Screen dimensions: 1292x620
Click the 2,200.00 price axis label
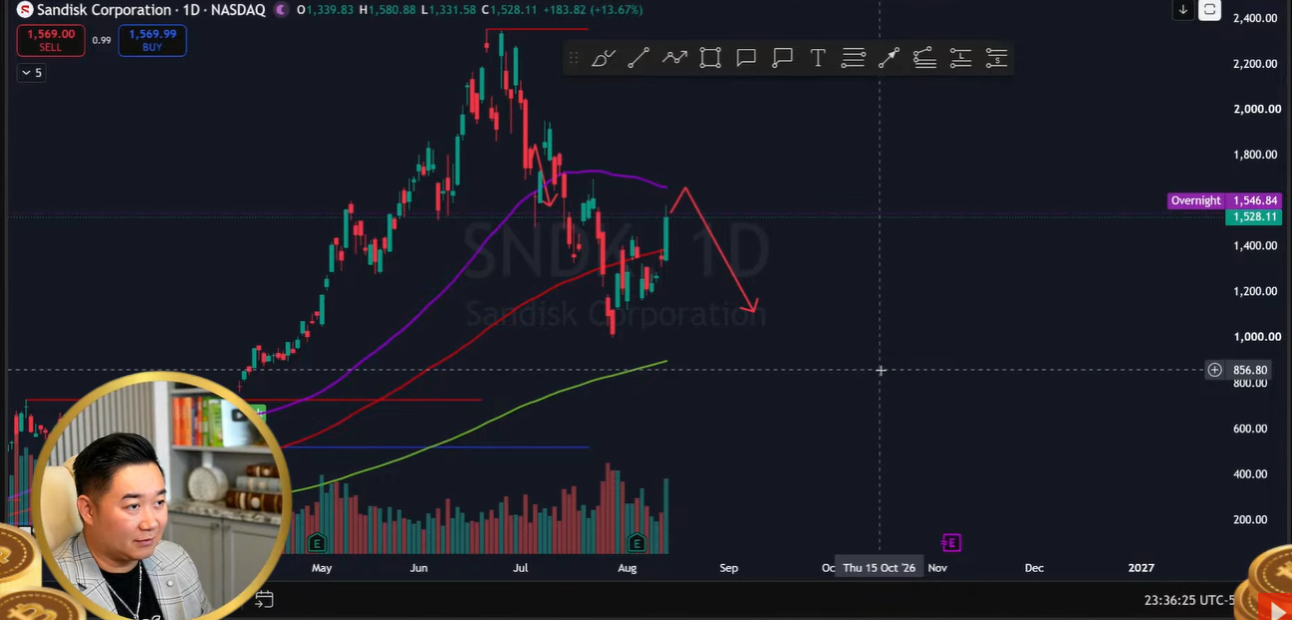click(1257, 64)
